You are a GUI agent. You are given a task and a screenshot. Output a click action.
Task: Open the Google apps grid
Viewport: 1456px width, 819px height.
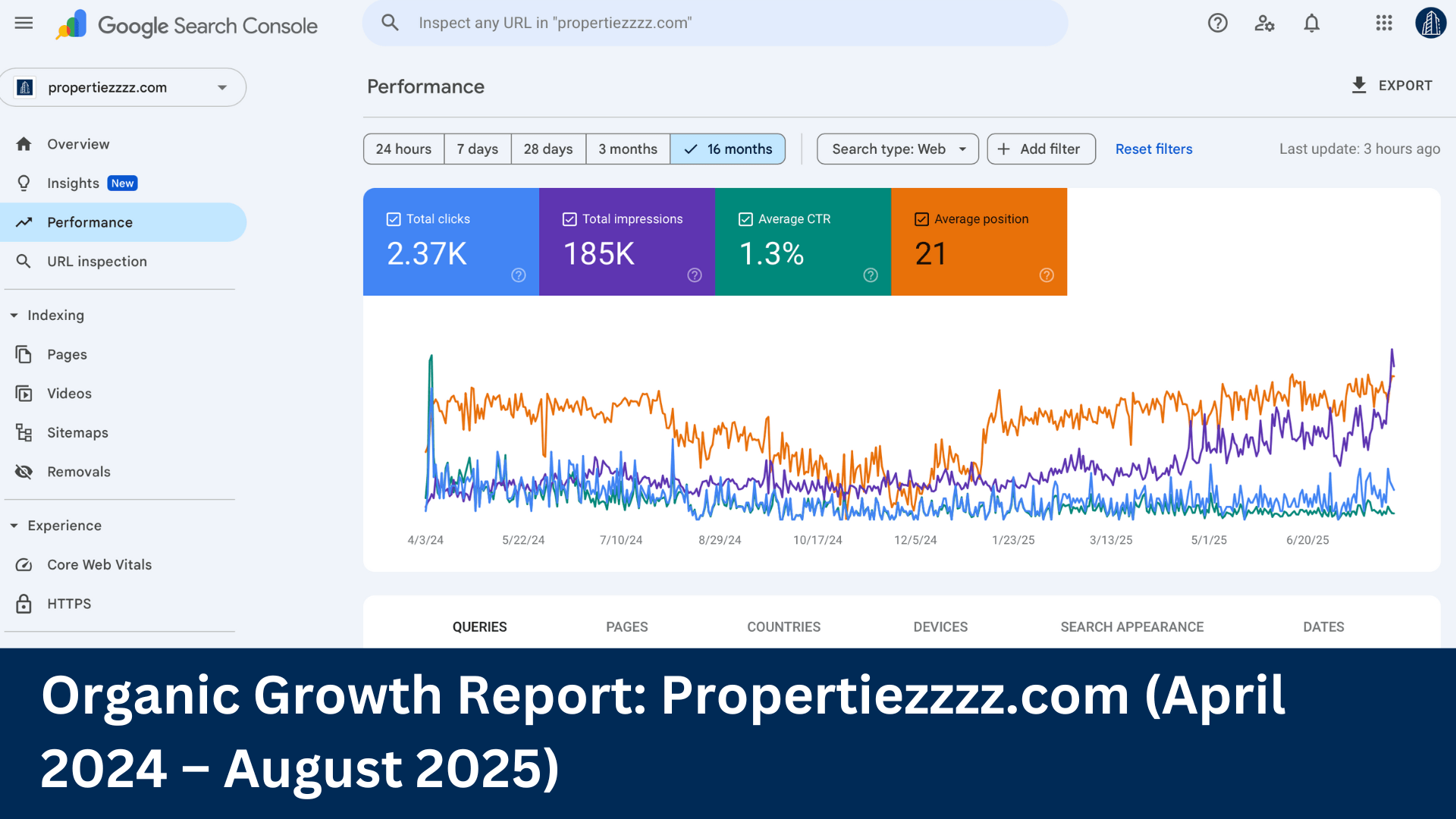pos(1384,23)
